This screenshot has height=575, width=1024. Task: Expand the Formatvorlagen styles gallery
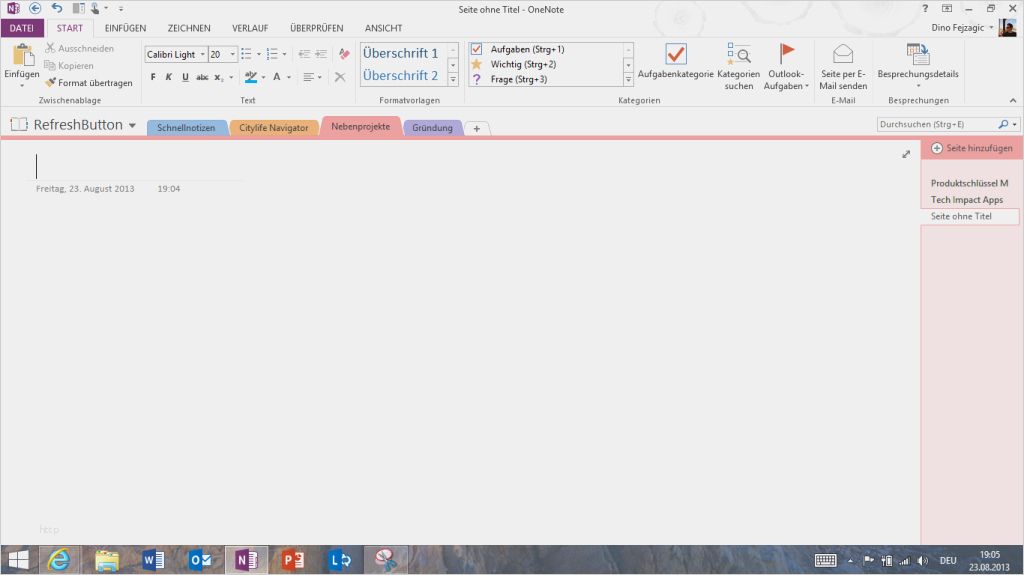pyautogui.click(x=453, y=79)
